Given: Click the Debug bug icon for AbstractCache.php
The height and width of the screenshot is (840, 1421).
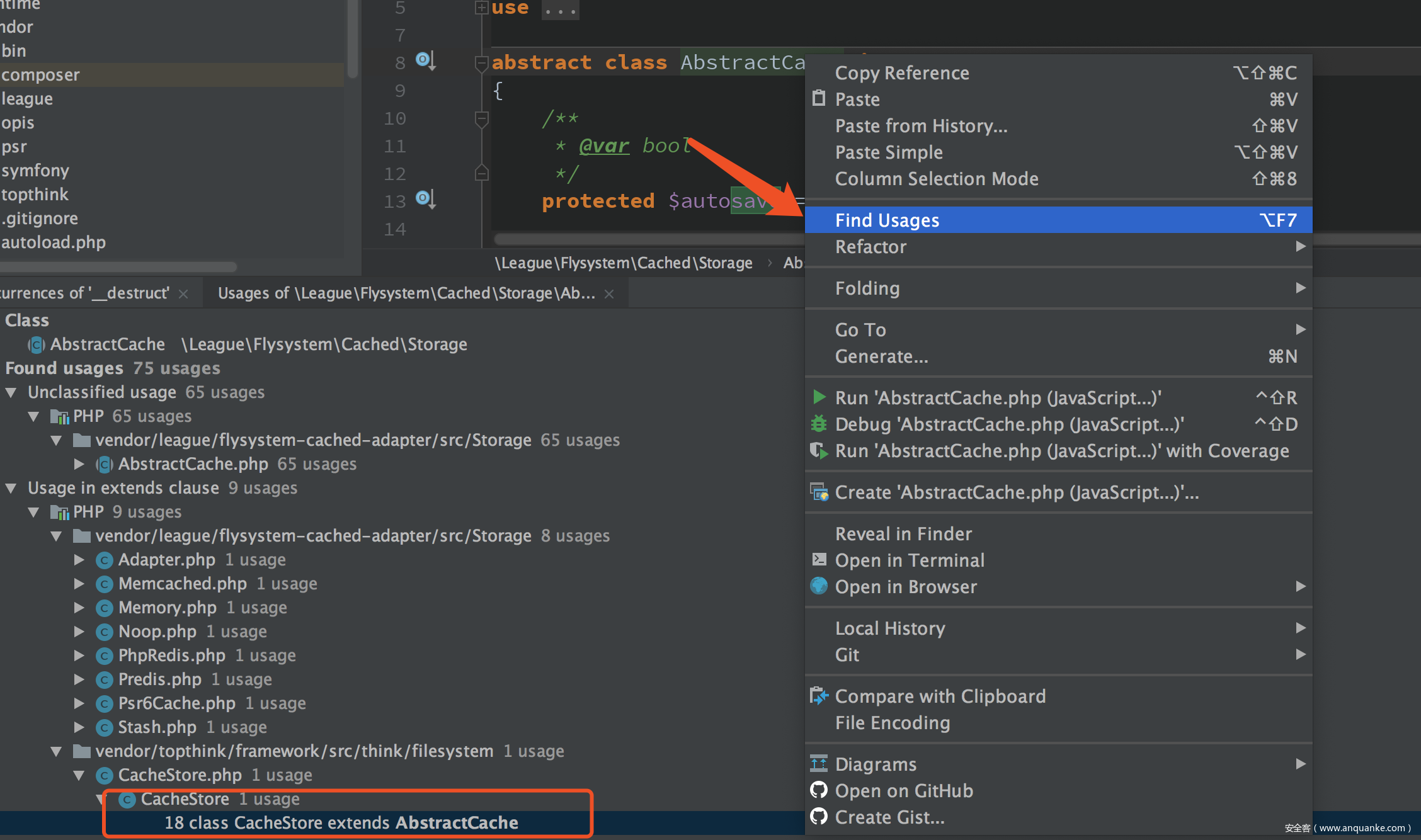Looking at the screenshot, I should point(819,424).
